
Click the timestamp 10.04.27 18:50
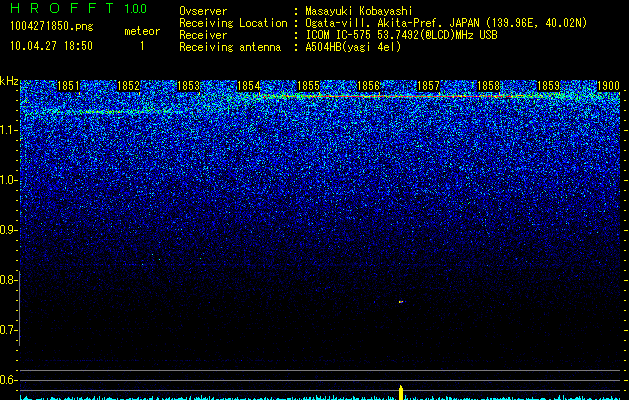coord(51,46)
